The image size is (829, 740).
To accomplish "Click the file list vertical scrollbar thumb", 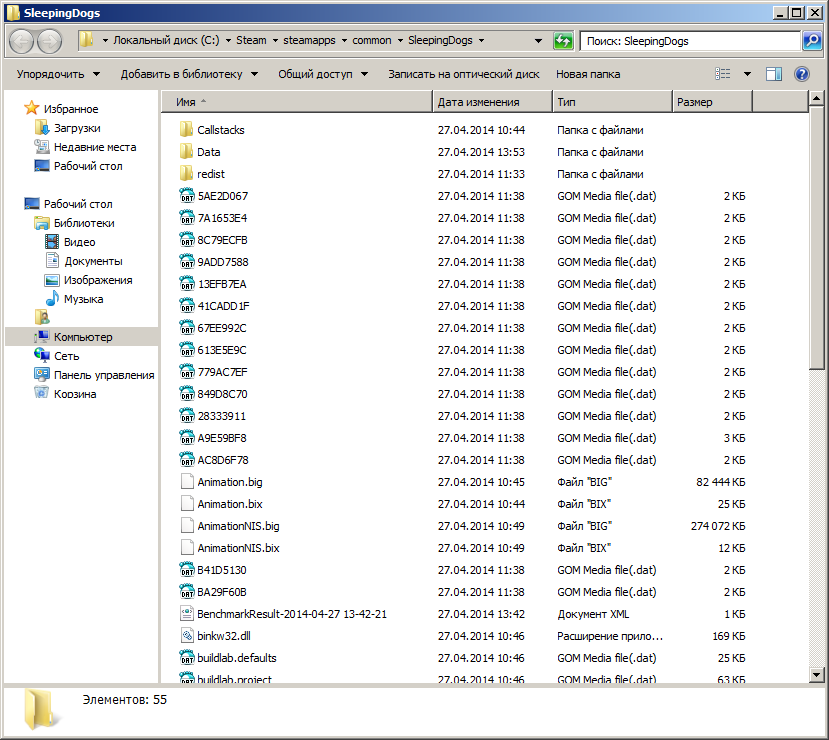I will (x=816, y=240).
